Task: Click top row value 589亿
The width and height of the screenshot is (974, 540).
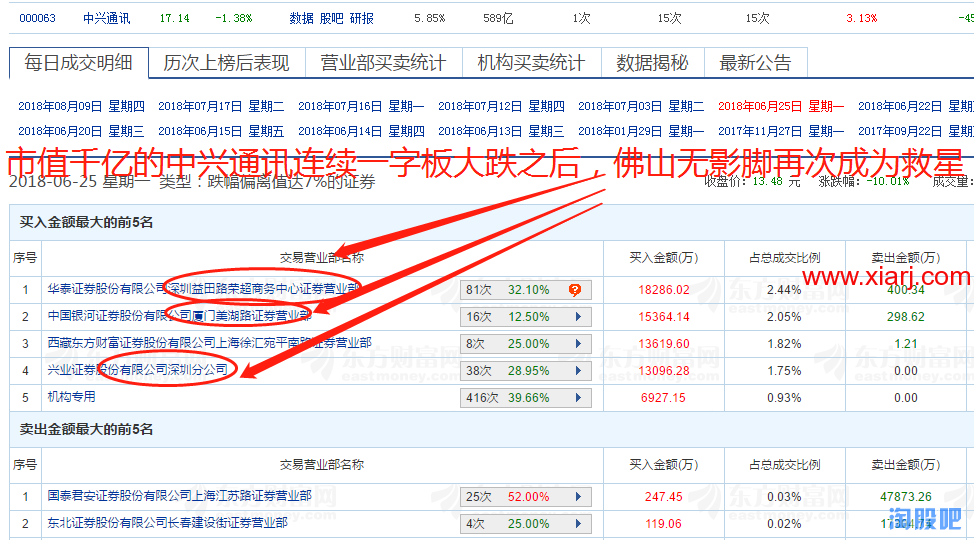Action: click(498, 19)
